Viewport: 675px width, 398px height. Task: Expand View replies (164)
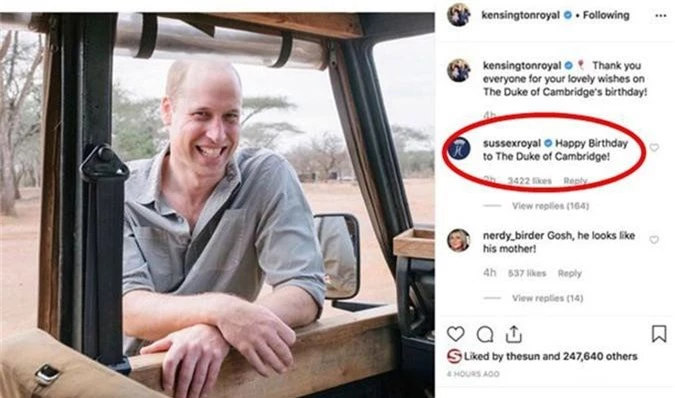(x=550, y=206)
